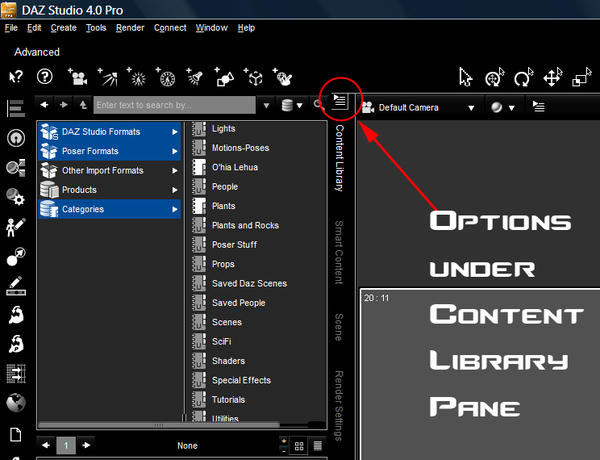Screen dimensions: 600x460
Task: Open the interactive help question mark icon
Action: click(45, 77)
